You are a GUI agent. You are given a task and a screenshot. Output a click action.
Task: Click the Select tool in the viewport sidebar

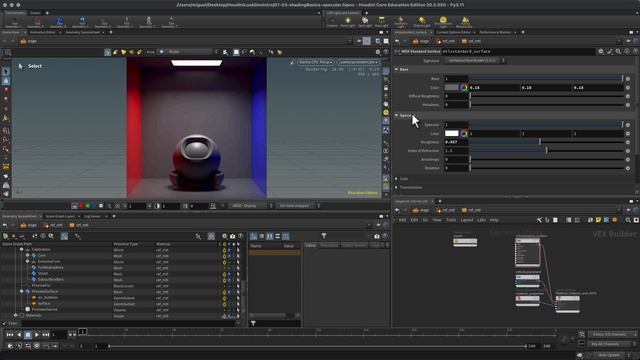pos(6,71)
